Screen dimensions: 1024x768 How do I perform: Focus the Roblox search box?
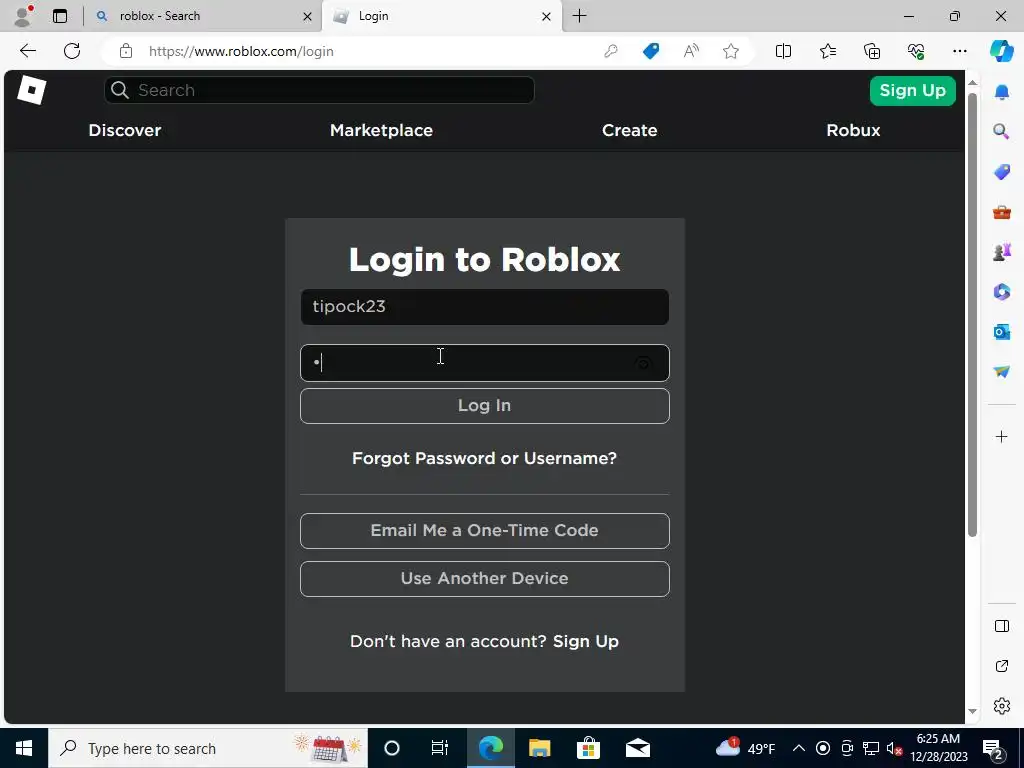coord(319,90)
